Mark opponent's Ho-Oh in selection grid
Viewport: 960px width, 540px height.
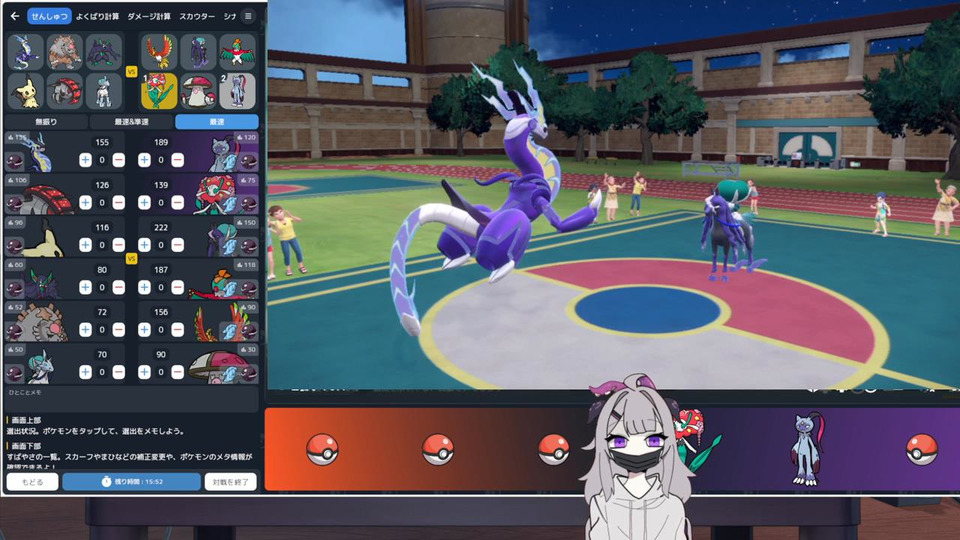point(159,52)
